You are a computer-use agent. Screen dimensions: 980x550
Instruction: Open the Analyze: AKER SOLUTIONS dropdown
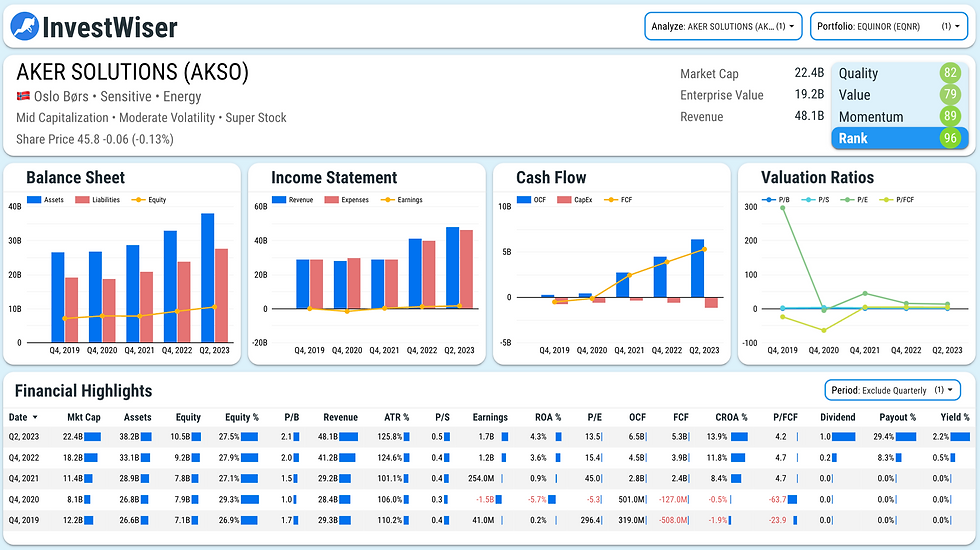click(x=723, y=26)
